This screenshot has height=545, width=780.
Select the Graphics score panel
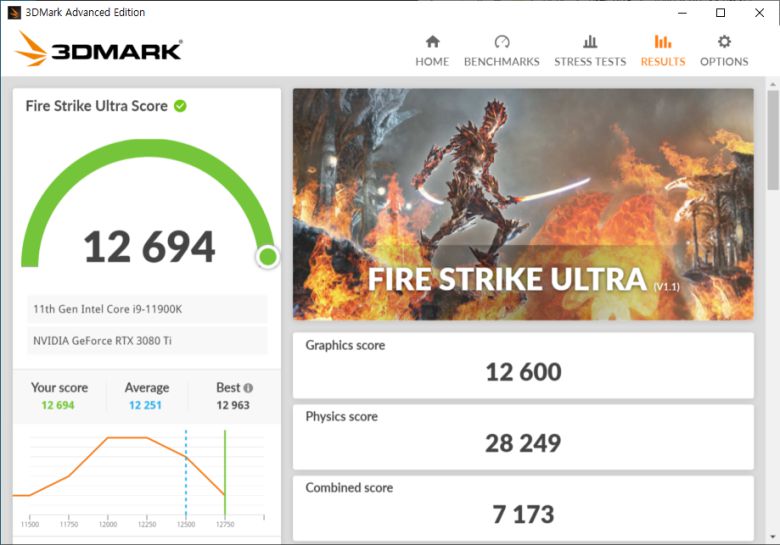point(523,363)
